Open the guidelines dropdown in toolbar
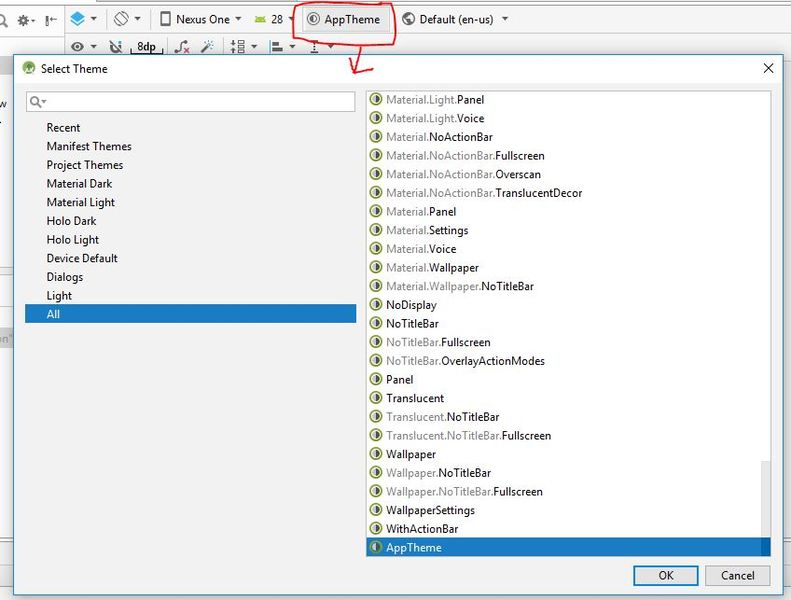Viewport: 791px width, 600px height. [320, 47]
